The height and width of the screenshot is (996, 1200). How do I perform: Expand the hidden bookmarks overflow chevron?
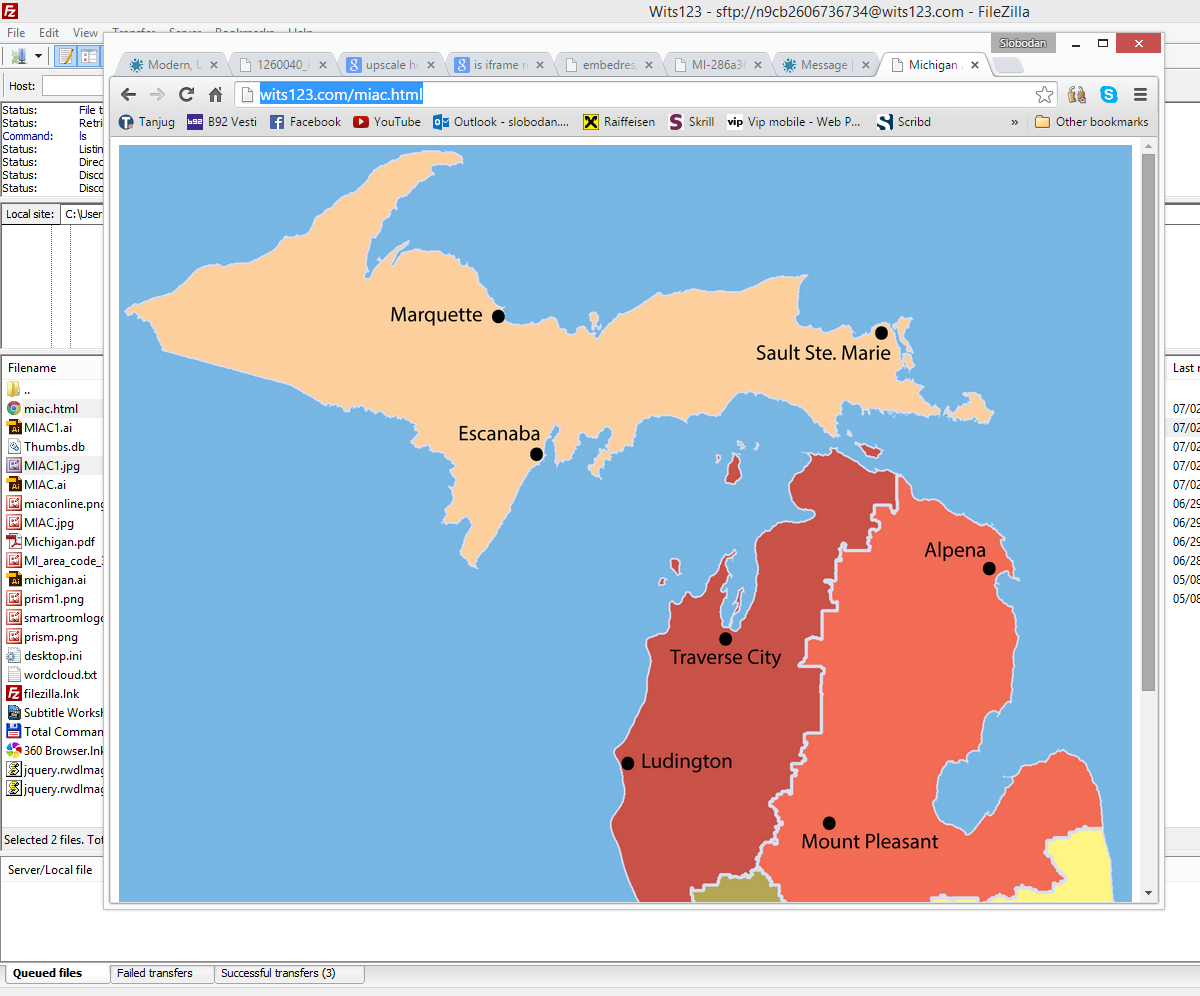point(1015,122)
